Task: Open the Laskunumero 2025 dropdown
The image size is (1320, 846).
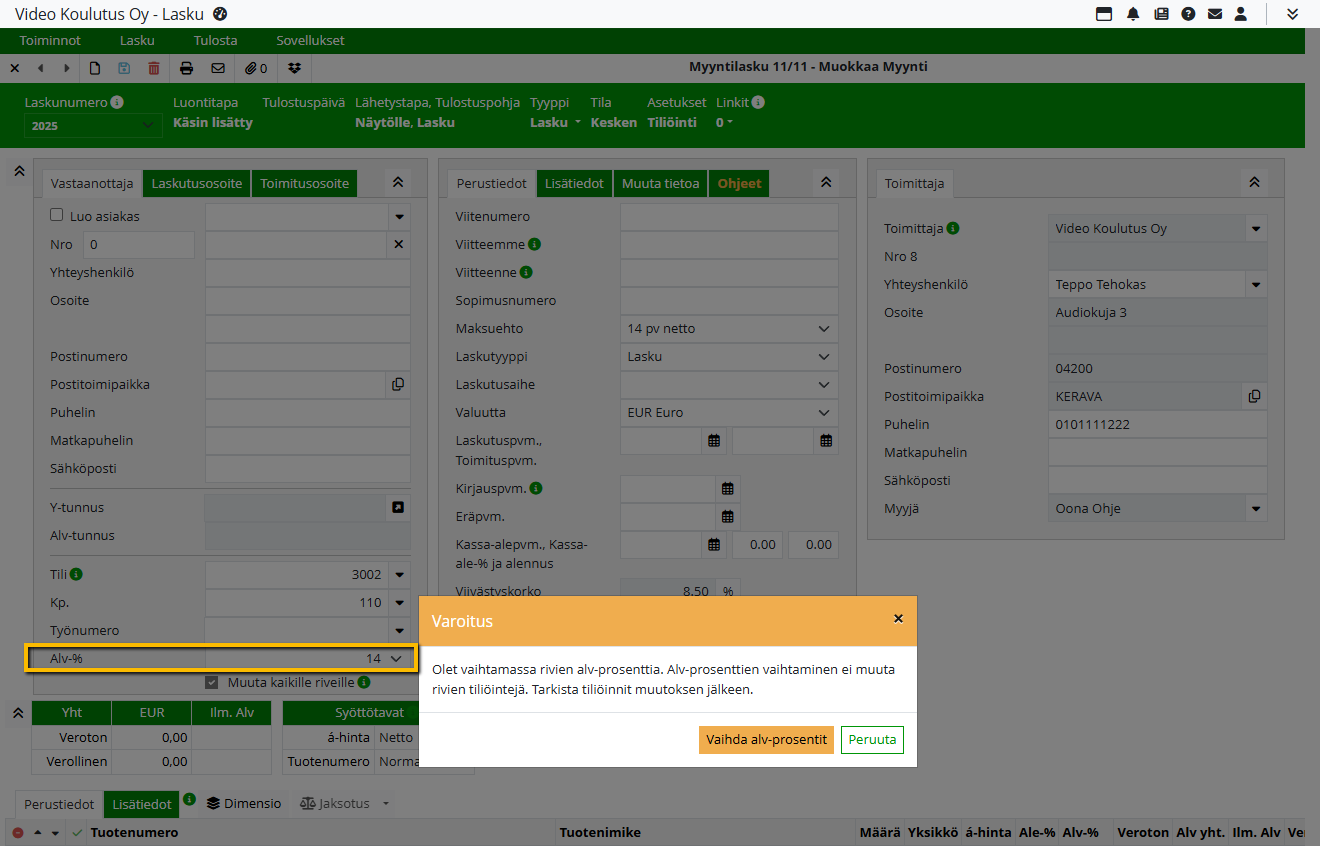Action: click(92, 126)
